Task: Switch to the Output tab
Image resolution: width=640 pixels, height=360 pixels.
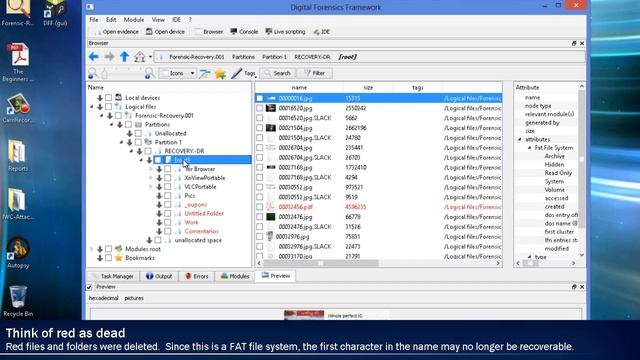Action: (159, 276)
